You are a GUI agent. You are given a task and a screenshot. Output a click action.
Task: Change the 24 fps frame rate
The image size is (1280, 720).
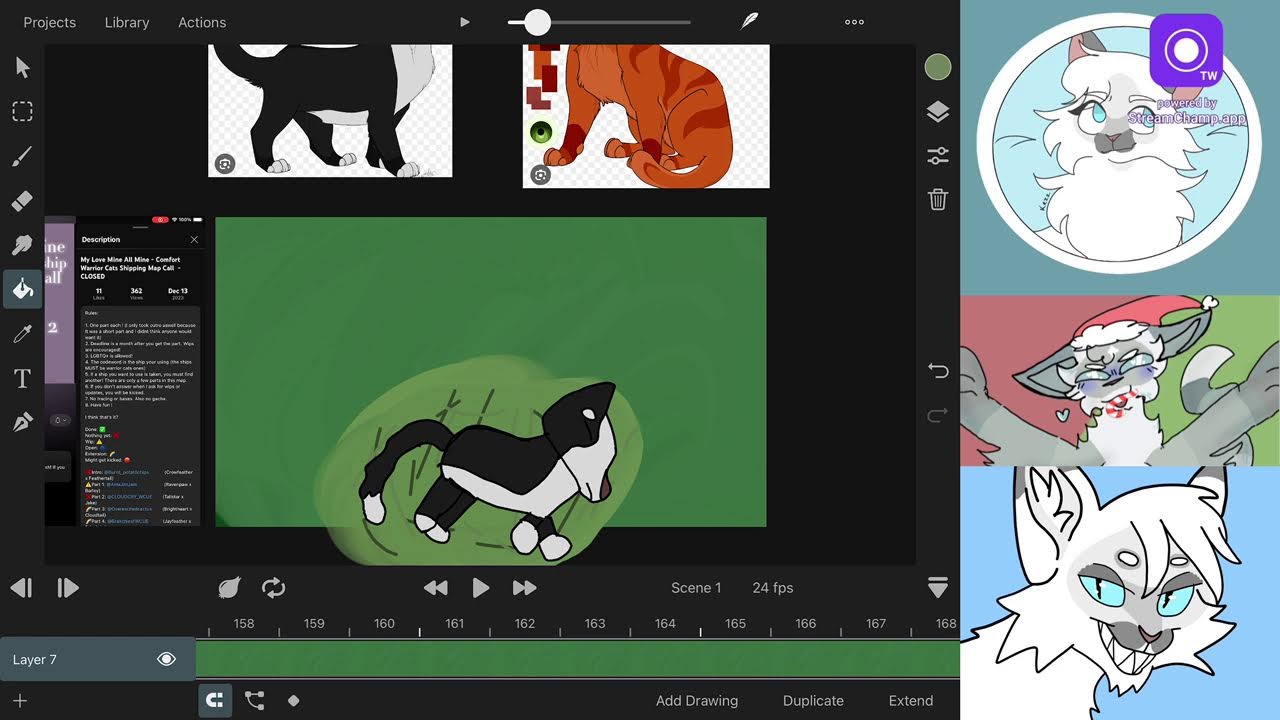(x=773, y=588)
